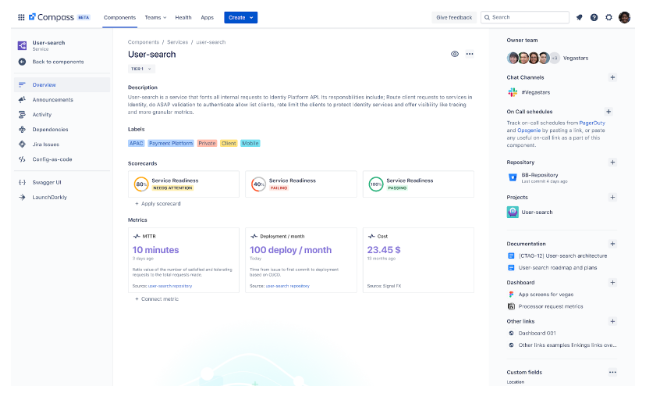Add a chat channel with plus icon

tap(613, 77)
